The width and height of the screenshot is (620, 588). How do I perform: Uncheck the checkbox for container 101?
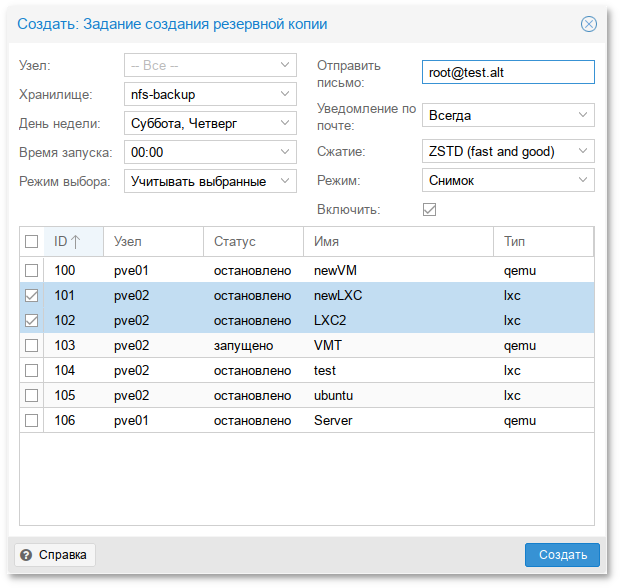31,295
